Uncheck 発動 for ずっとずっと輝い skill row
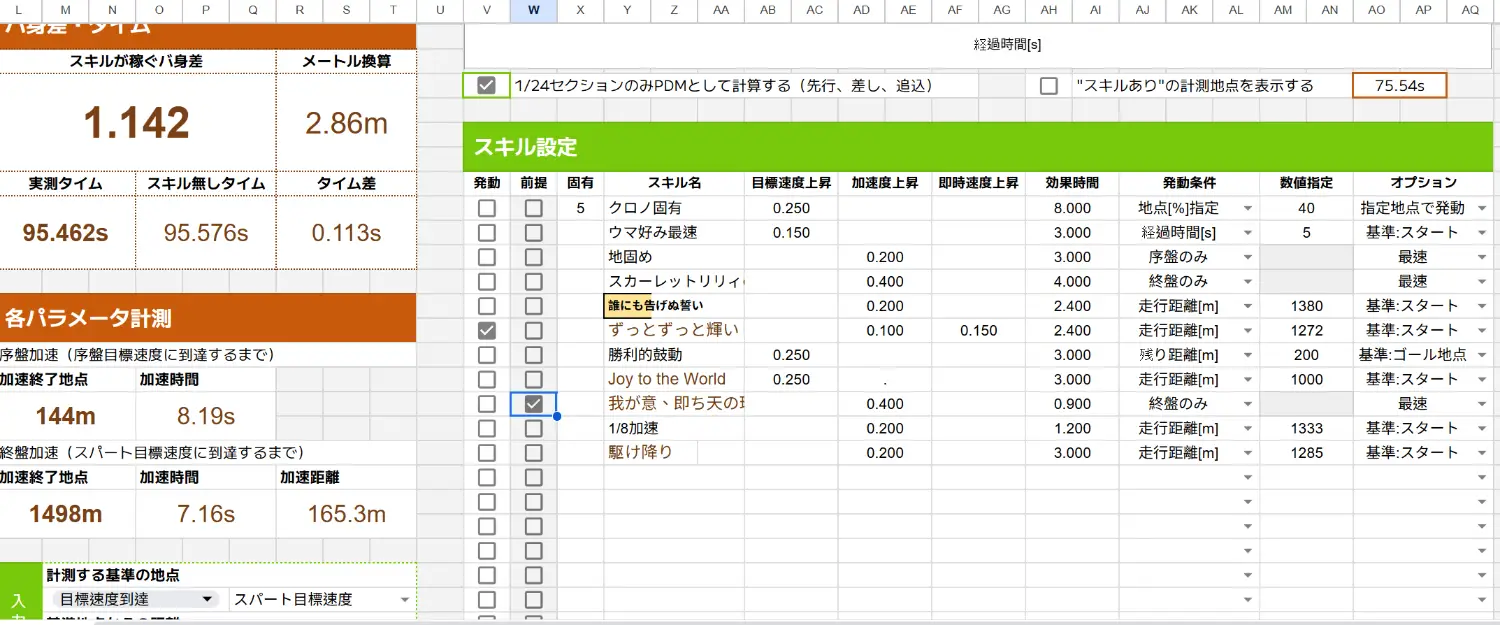The image size is (1500, 625). click(487, 330)
